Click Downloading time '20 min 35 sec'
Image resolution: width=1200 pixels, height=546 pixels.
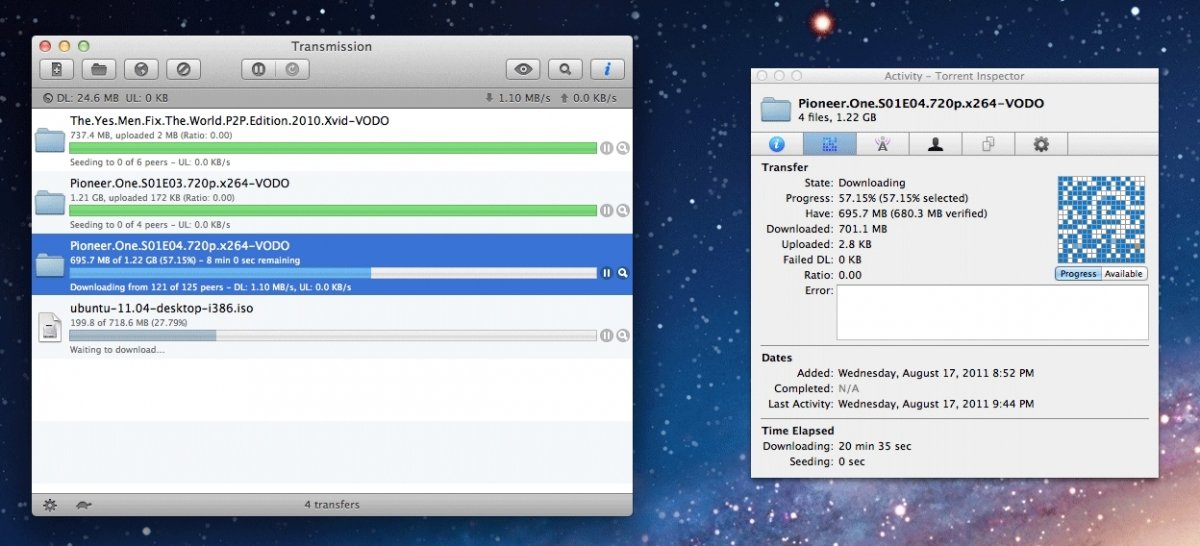pos(875,446)
